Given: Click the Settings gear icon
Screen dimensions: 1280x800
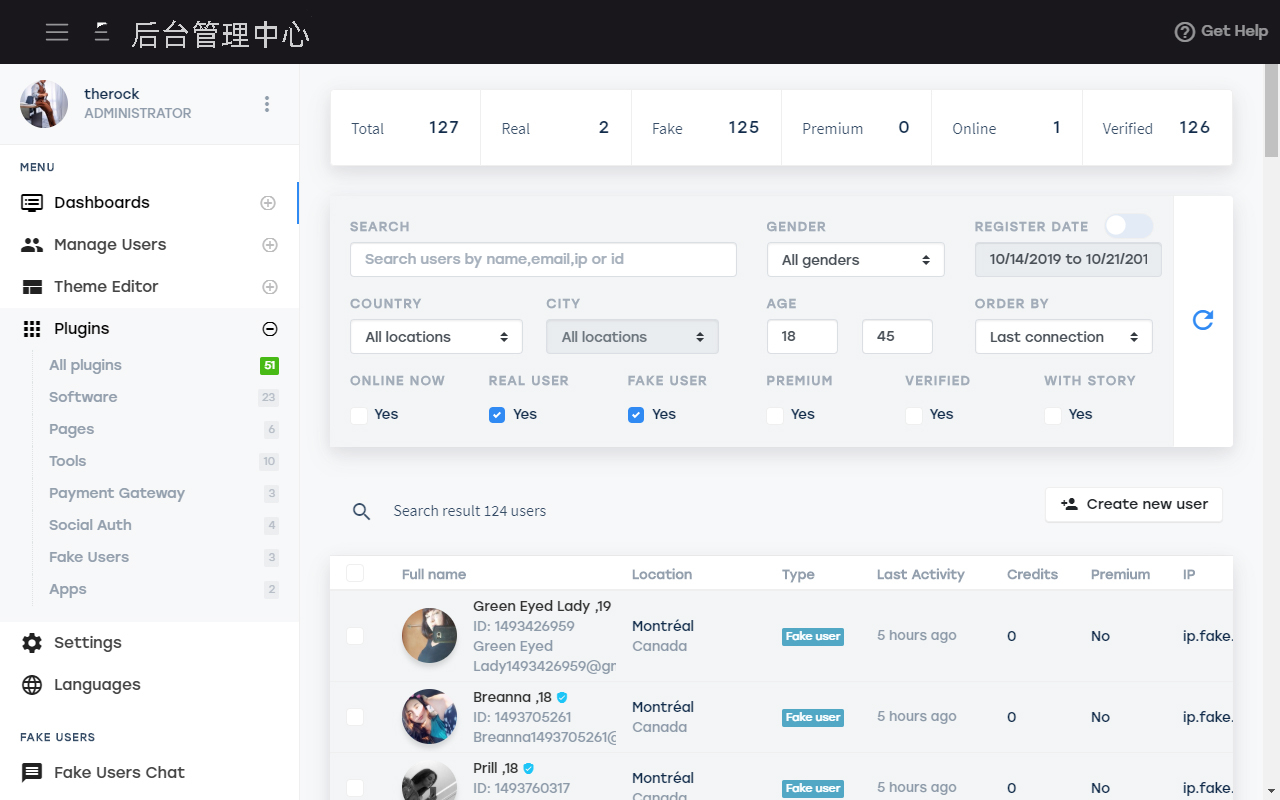Looking at the screenshot, I should [x=32, y=643].
